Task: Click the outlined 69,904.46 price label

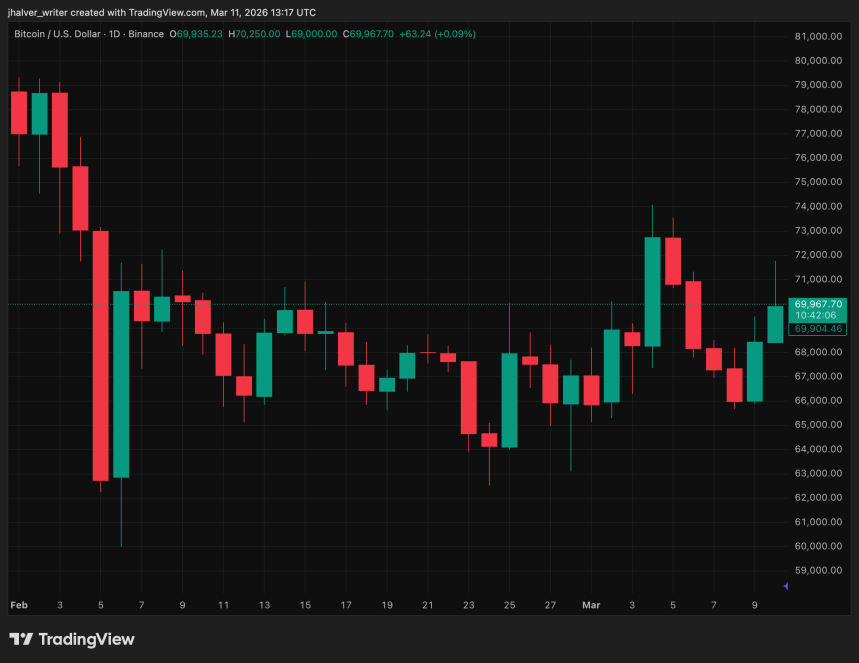Action: tap(818, 329)
